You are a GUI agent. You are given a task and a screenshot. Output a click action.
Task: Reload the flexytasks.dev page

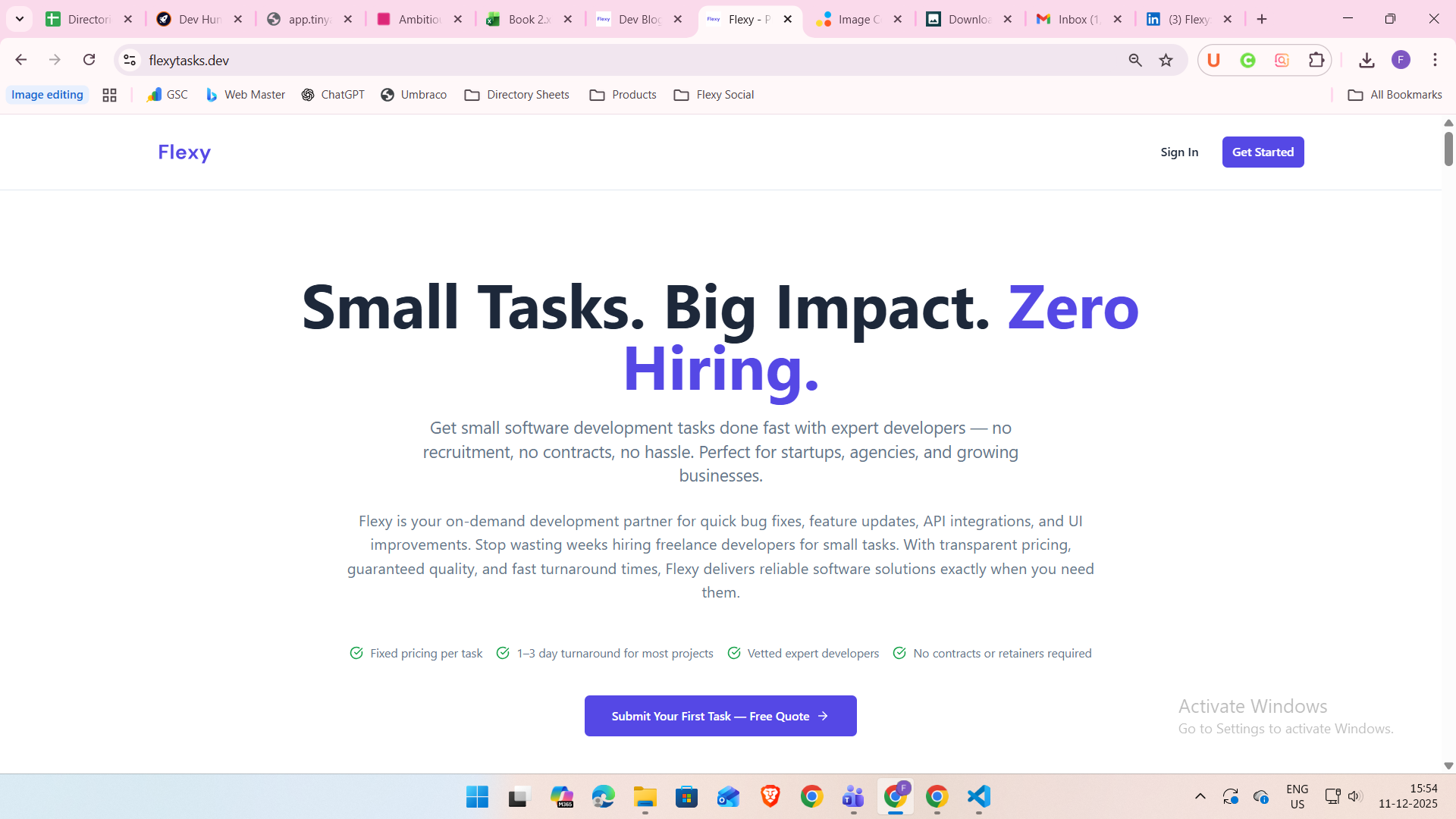pyautogui.click(x=89, y=60)
